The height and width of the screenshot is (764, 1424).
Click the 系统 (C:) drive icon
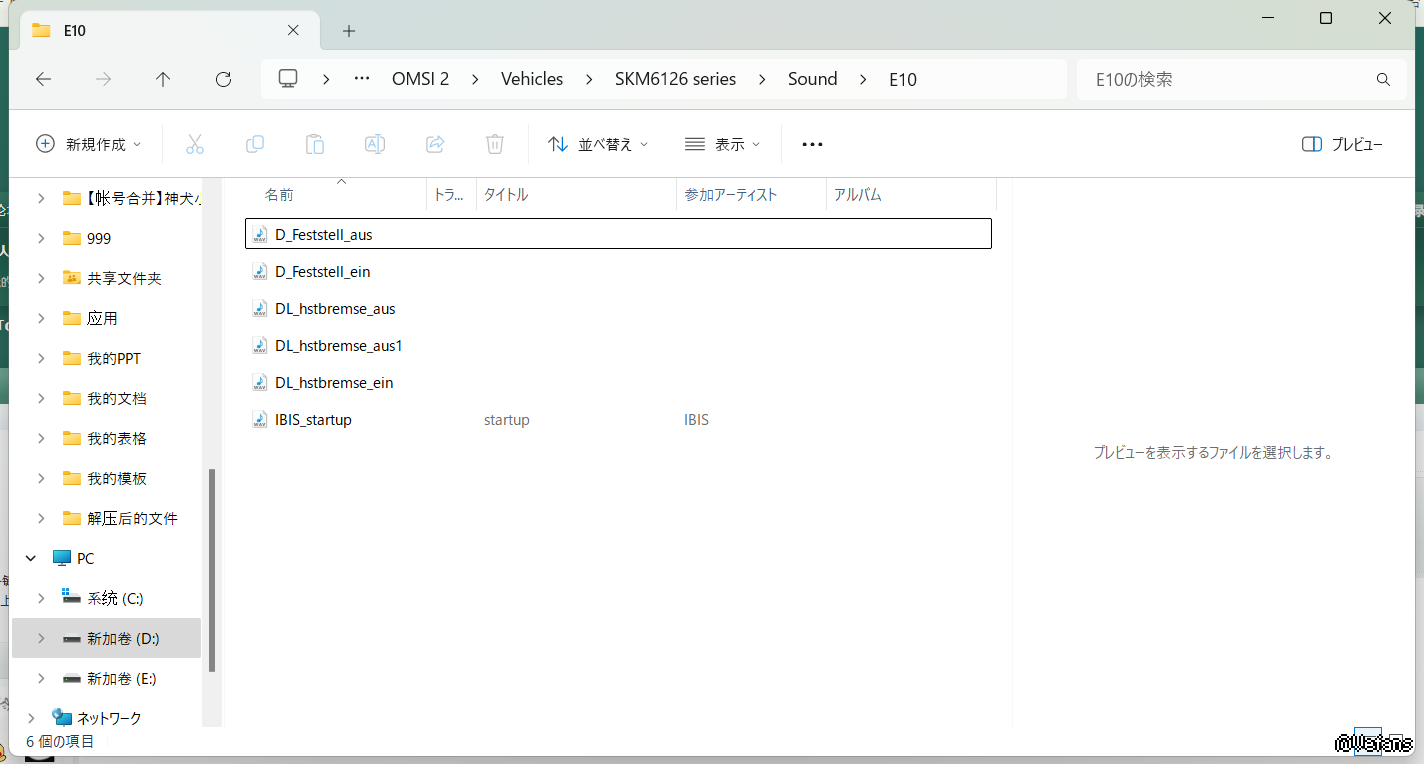click(71, 598)
